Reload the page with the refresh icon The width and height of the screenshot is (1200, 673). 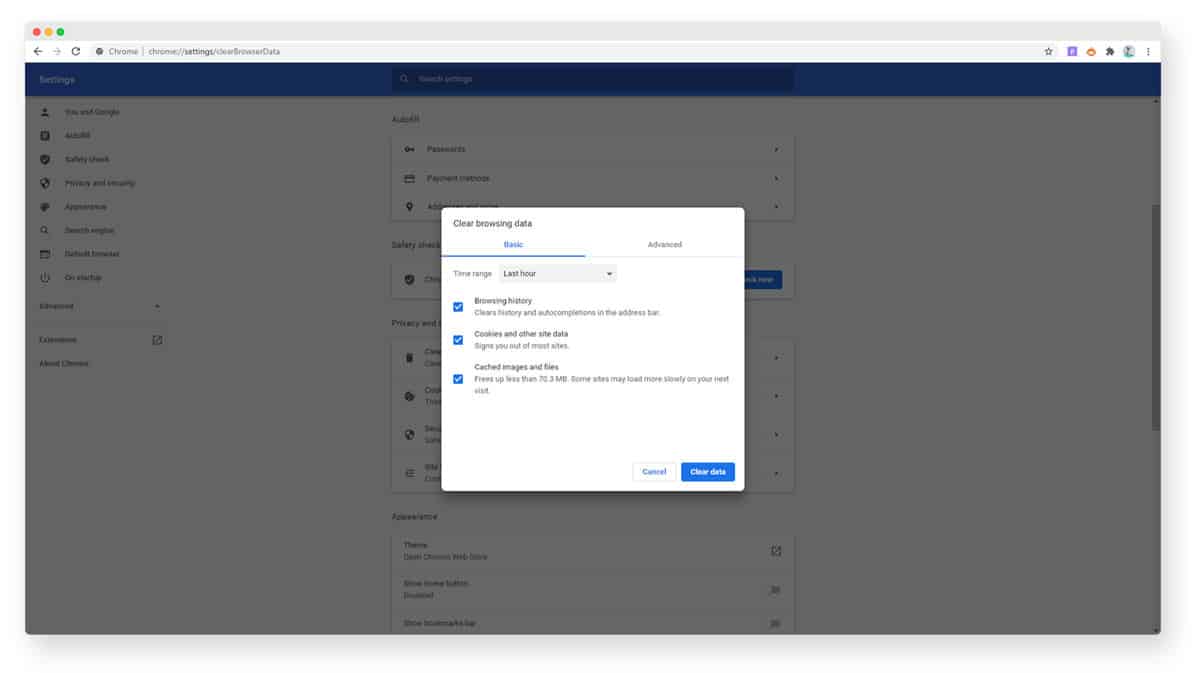76,51
